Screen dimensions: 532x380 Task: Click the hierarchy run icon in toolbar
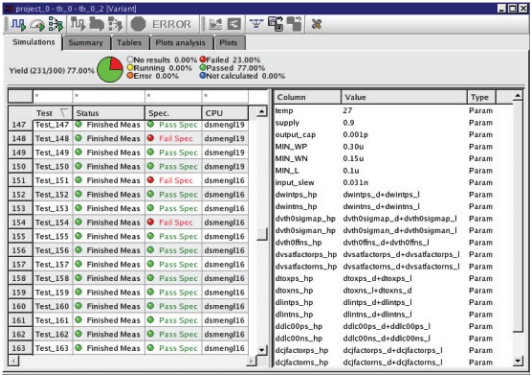(x=56, y=24)
